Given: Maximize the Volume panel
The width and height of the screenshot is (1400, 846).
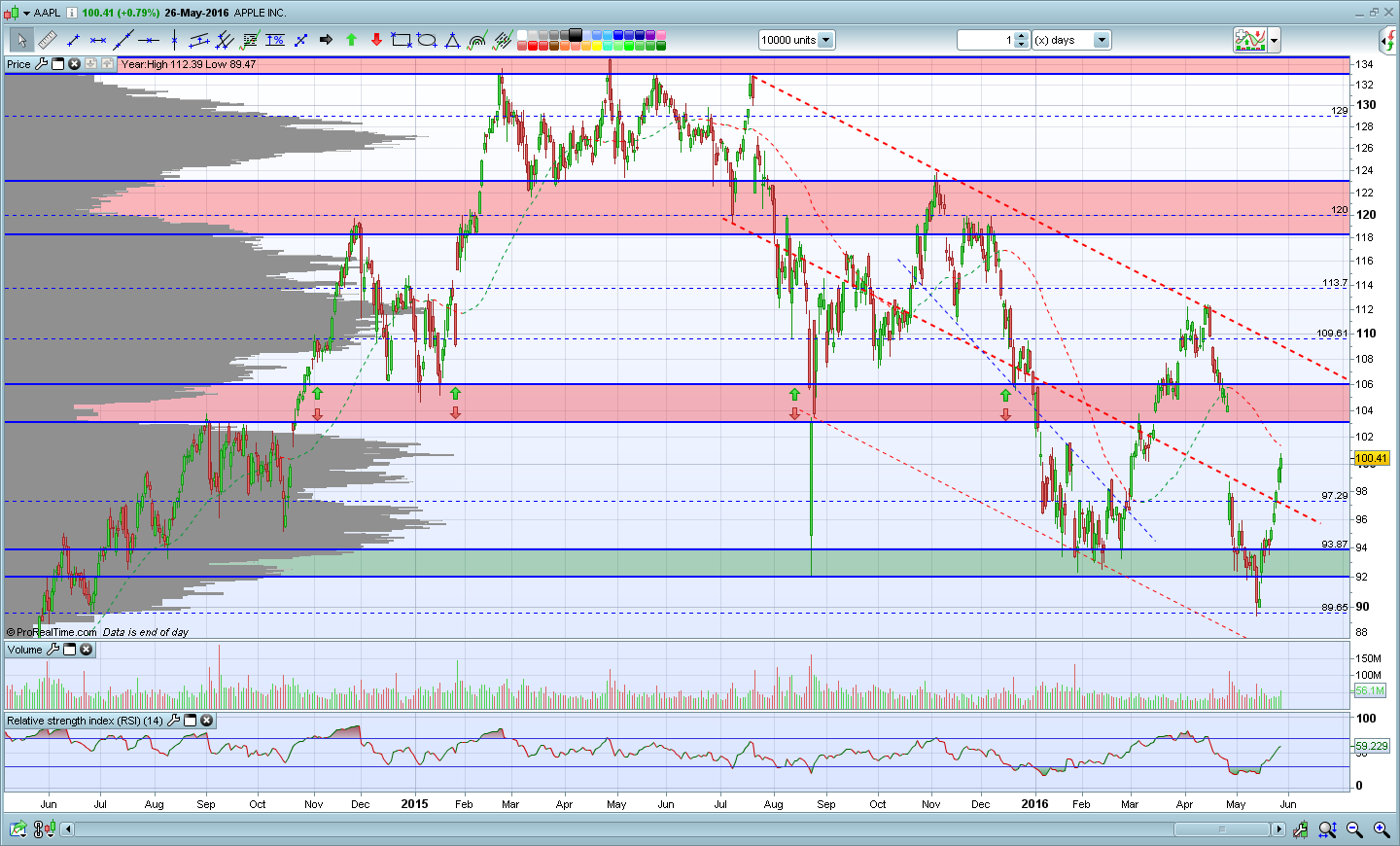Looking at the screenshot, I should (x=69, y=650).
